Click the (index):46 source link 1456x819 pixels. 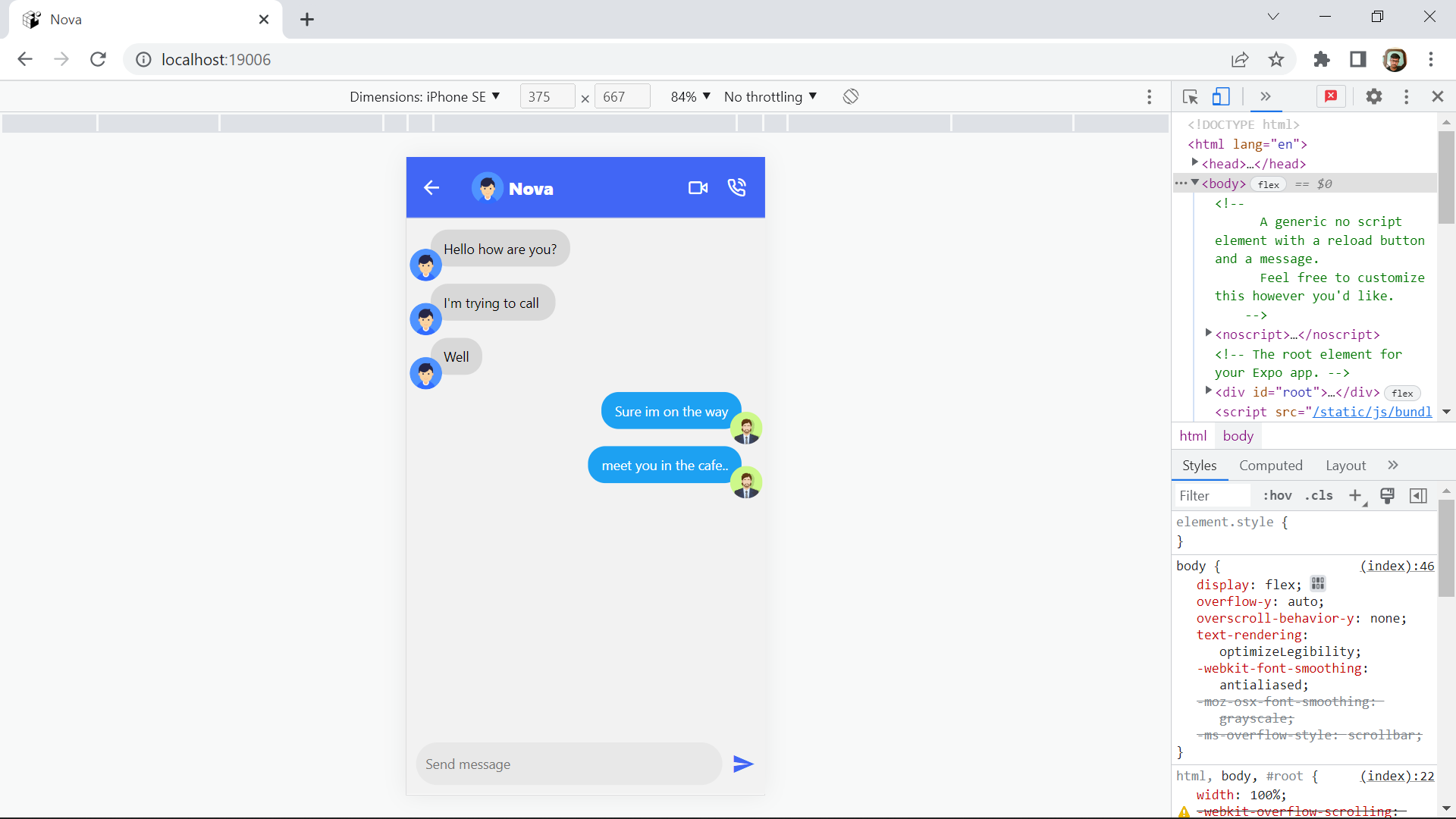point(1397,566)
